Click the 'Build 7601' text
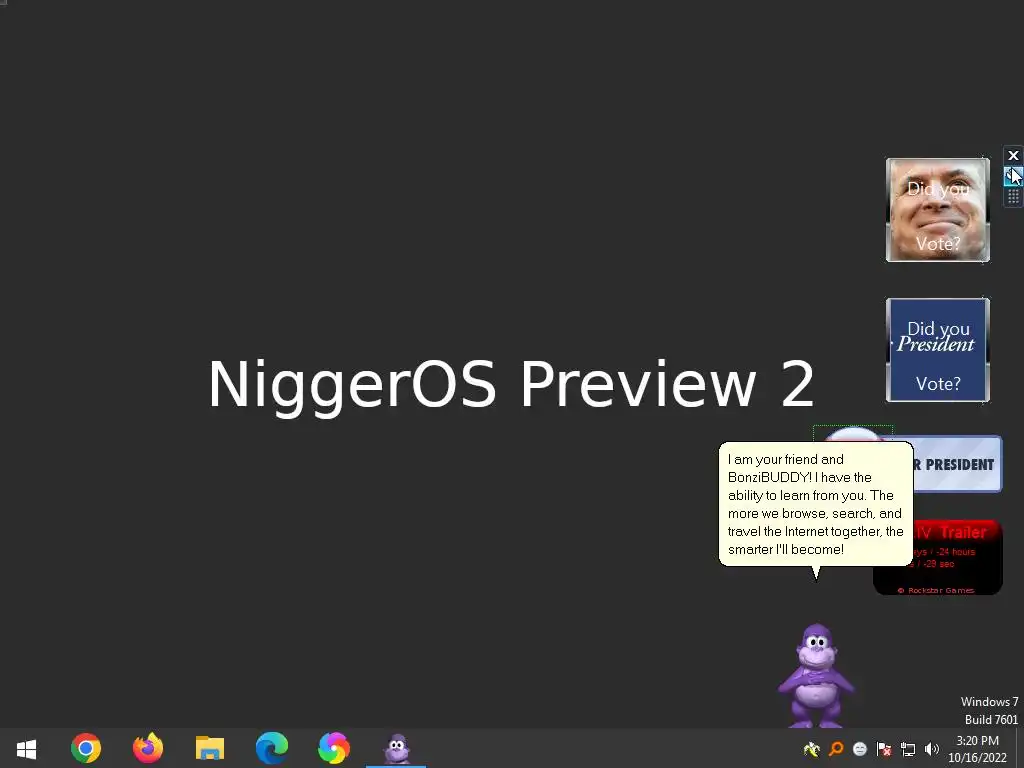Image resolution: width=1024 pixels, height=768 pixels. pos(991,720)
